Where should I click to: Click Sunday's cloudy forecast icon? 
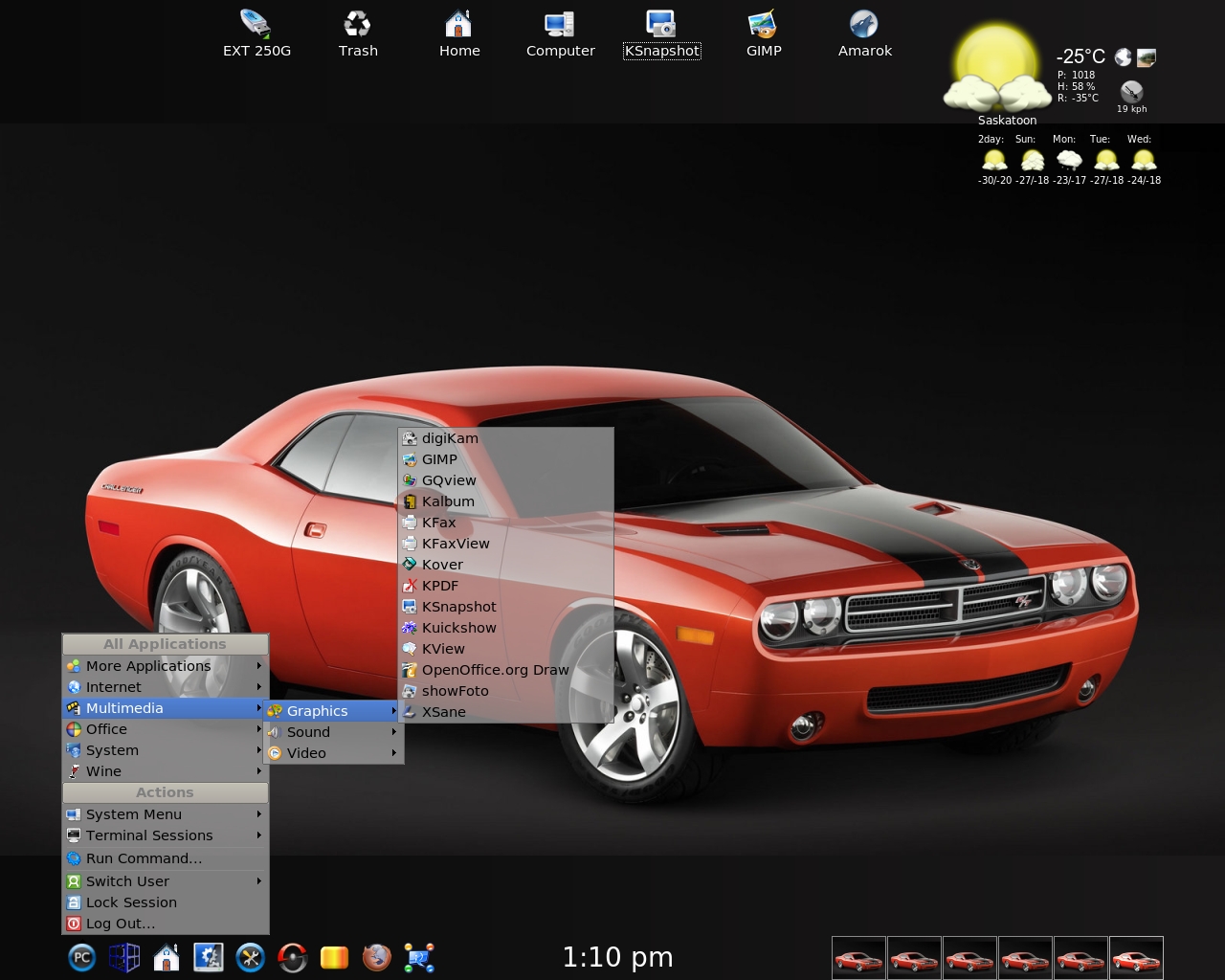(x=1032, y=160)
